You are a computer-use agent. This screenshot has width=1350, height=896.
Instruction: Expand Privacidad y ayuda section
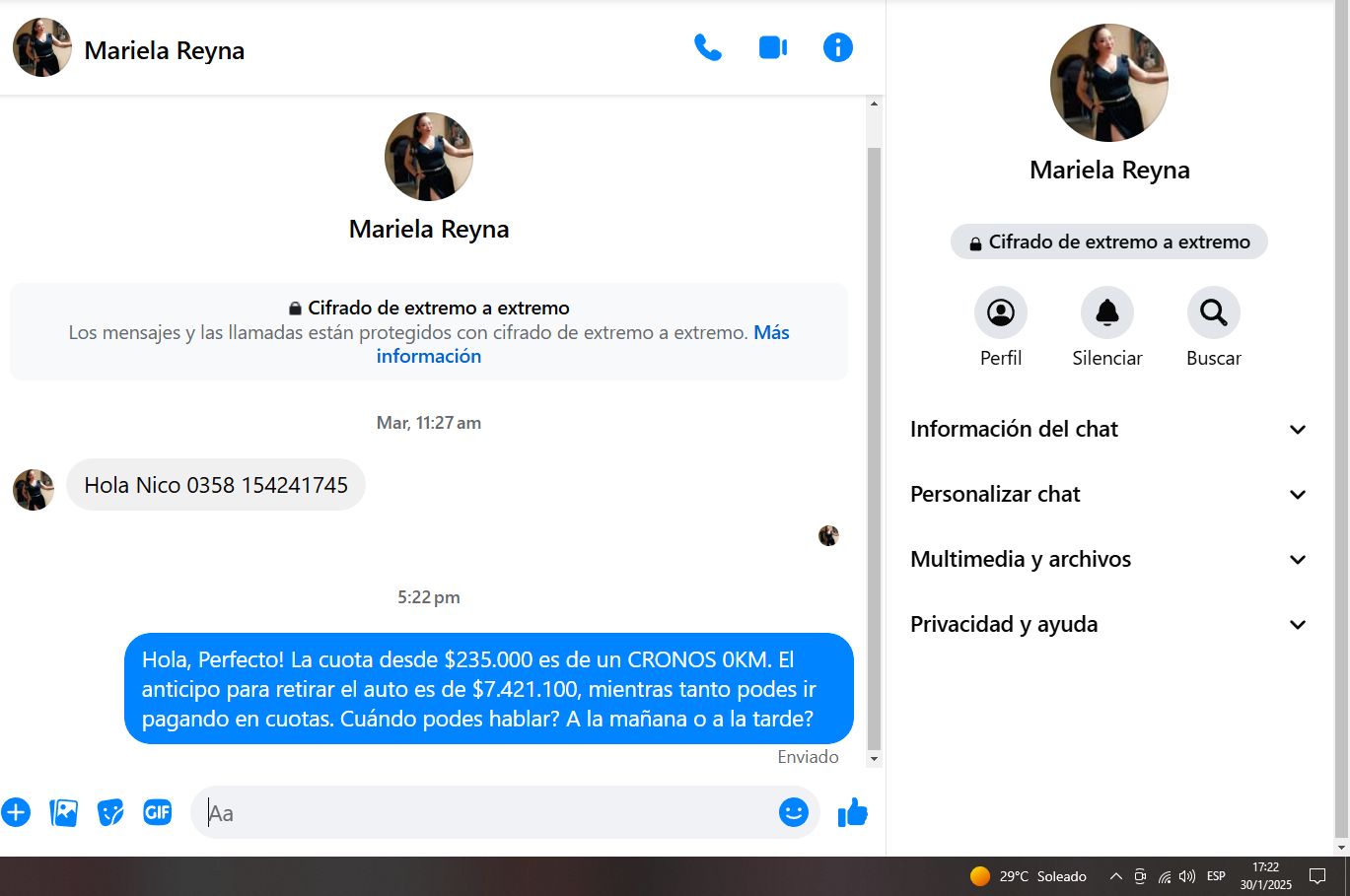[x=1109, y=624]
